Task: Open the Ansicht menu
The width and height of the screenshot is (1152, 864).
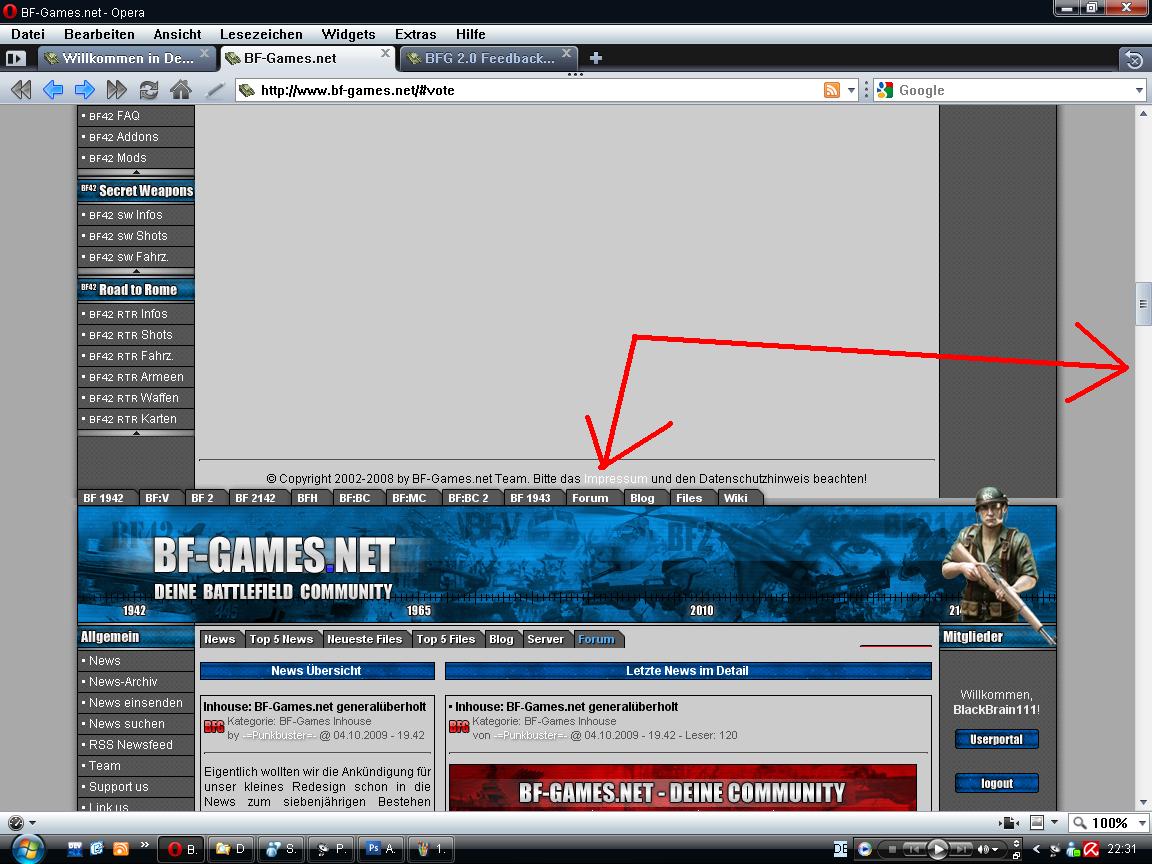Action: coord(177,34)
